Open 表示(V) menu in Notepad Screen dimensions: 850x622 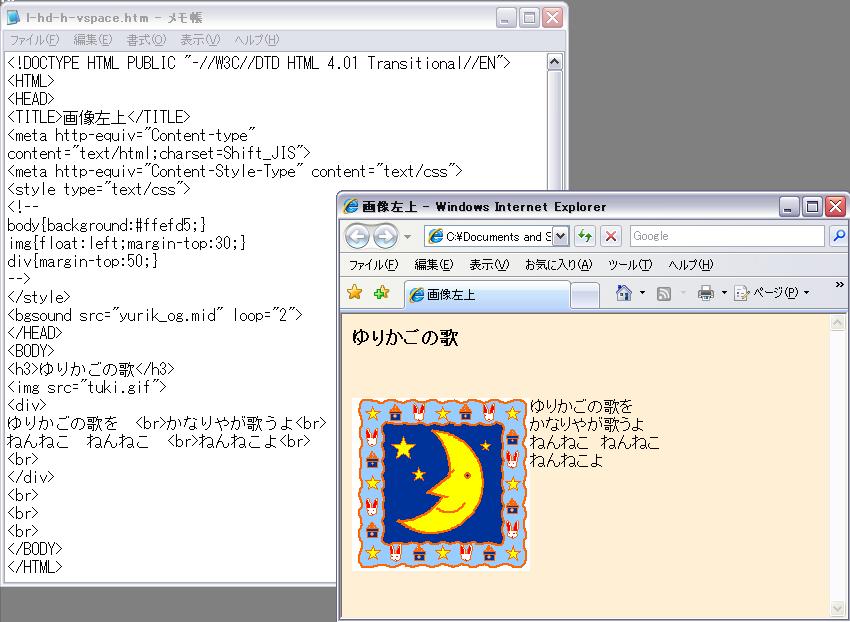point(200,40)
